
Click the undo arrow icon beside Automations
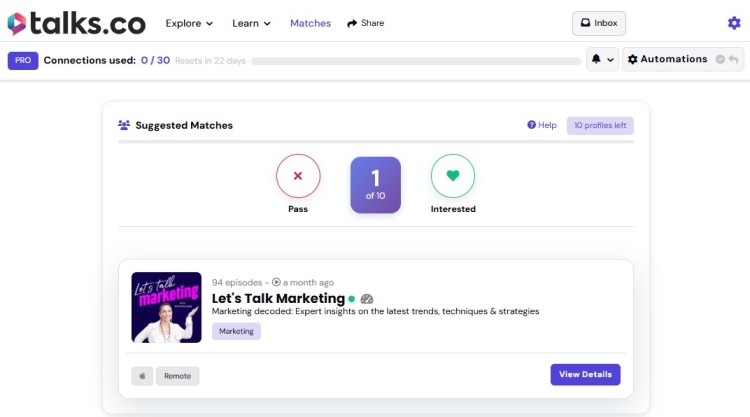(x=733, y=59)
